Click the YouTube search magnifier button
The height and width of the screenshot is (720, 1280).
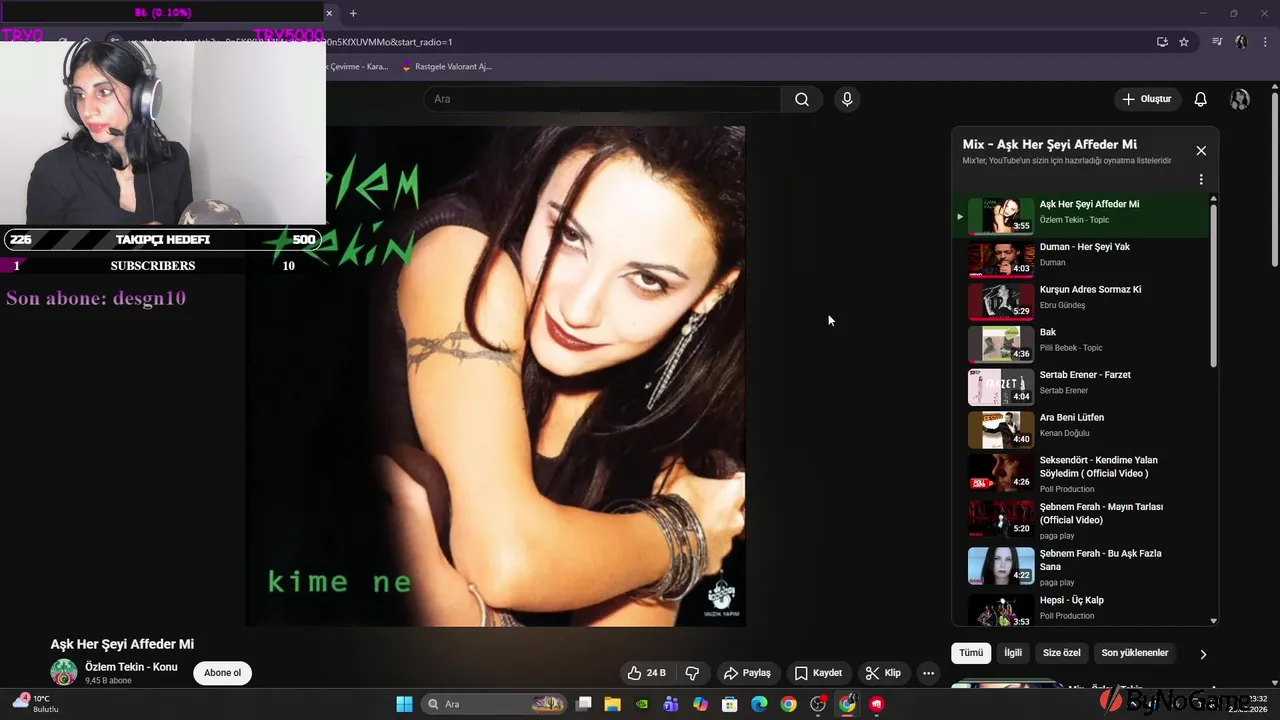click(x=801, y=99)
